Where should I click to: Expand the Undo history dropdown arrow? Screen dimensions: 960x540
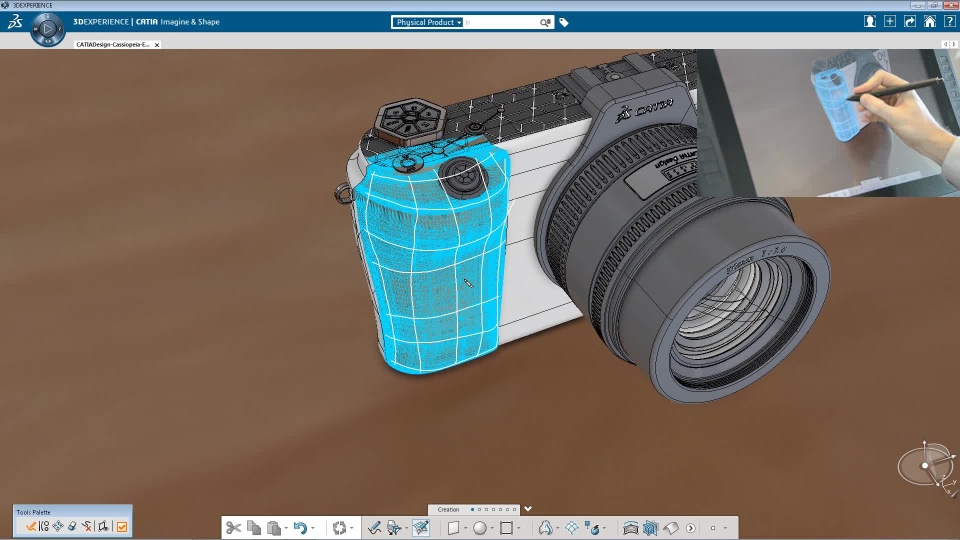pyautogui.click(x=313, y=528)
